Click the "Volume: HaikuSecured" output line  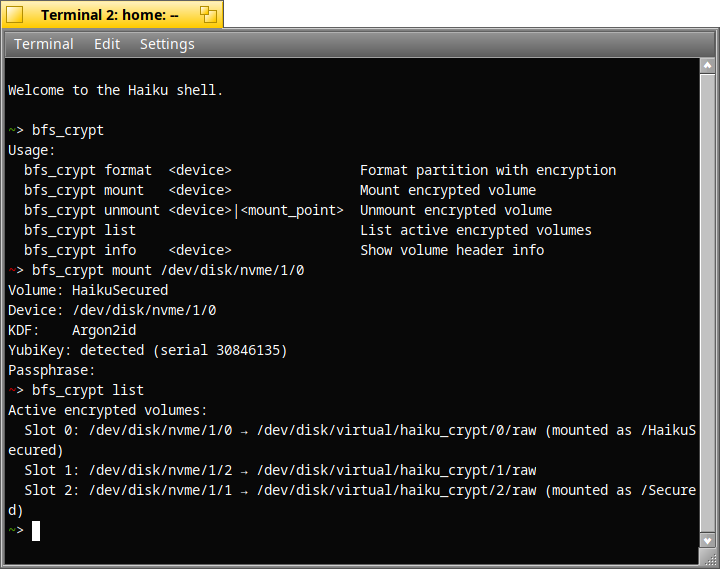point(88,290)
